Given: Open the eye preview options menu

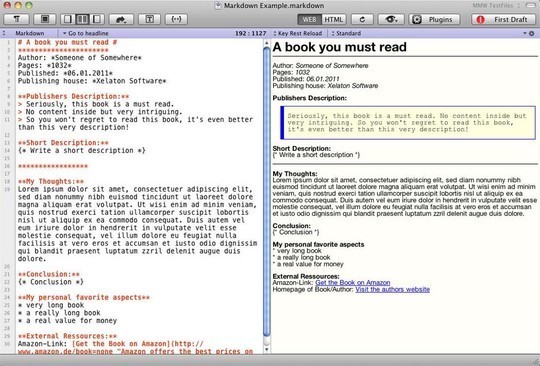Looking at the screenshot, I should point(391,20).
